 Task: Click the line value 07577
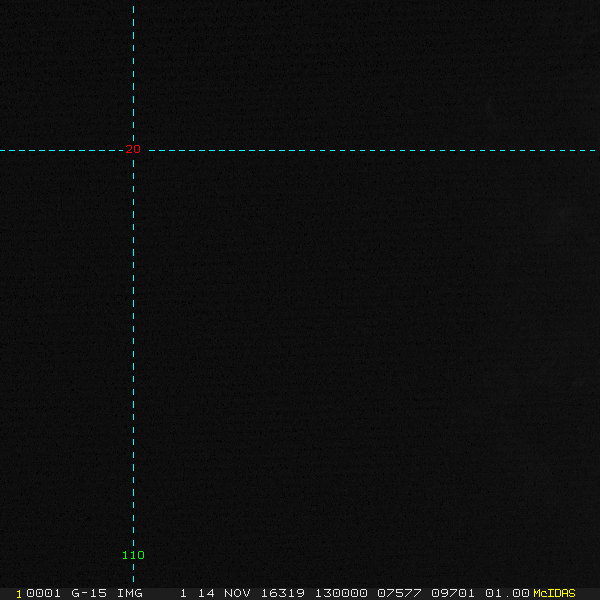coord(399,593)
